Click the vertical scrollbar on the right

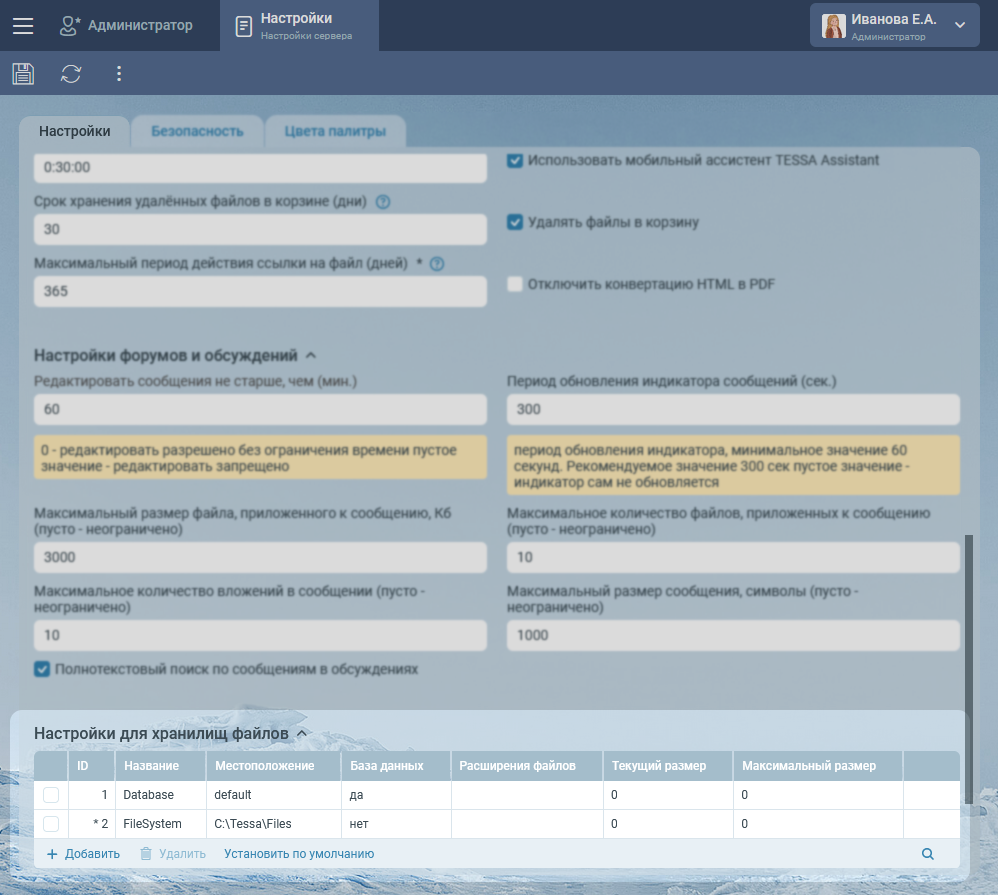pyautogui.click(x=967, y=670)
